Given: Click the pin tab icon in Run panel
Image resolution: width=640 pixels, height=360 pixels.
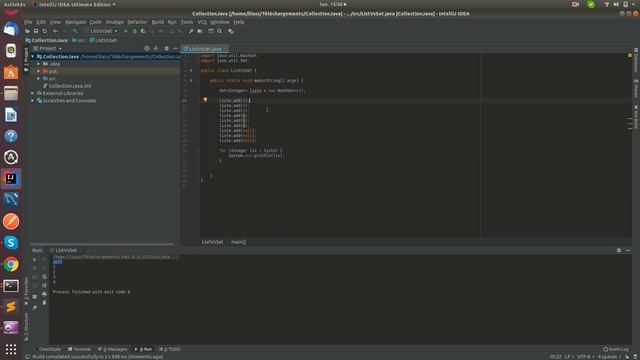Looking at the screenshot, I should (35, 307).
